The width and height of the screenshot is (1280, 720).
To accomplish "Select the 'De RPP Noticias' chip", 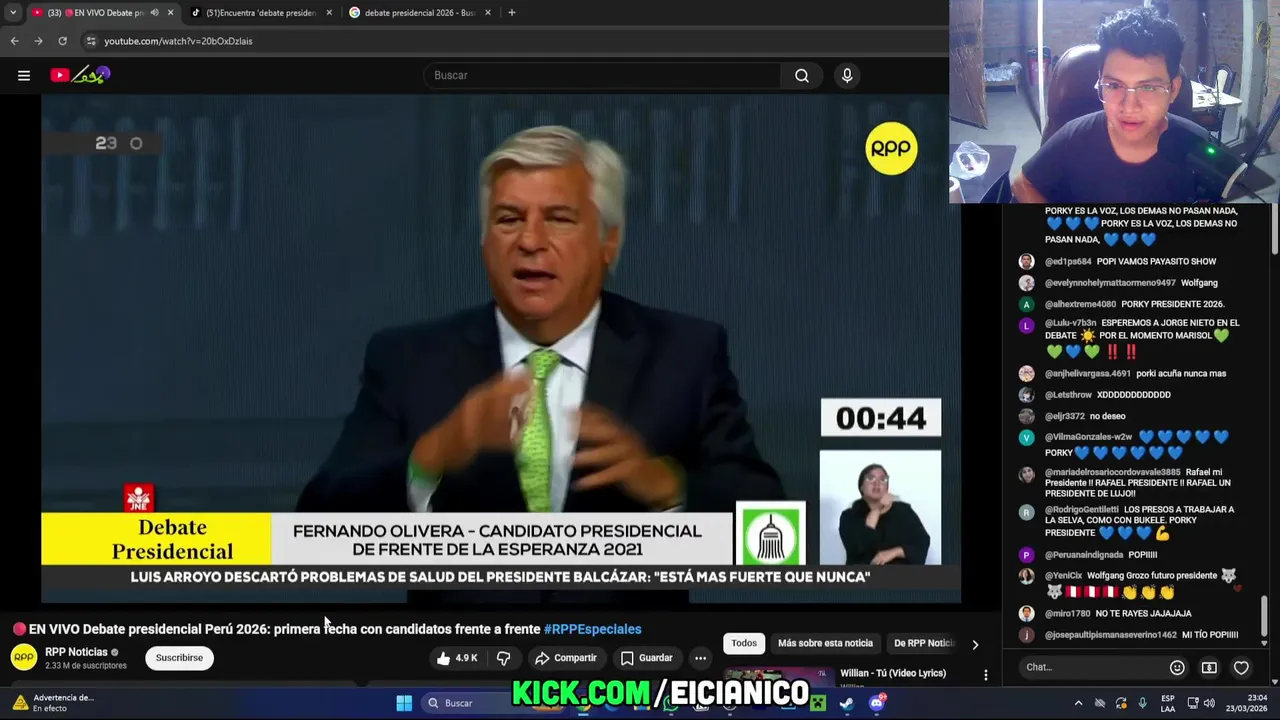I will coord(922,643).
